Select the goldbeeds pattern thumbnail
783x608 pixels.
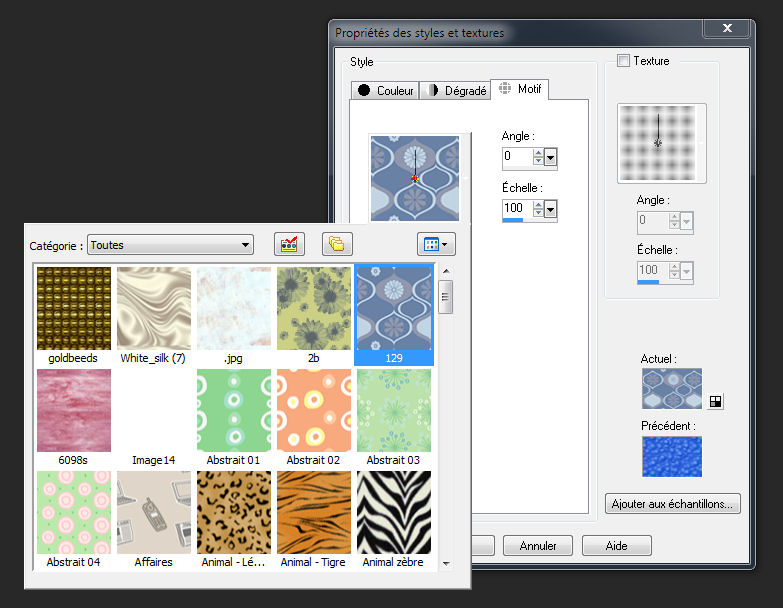[x=73, y=307]
